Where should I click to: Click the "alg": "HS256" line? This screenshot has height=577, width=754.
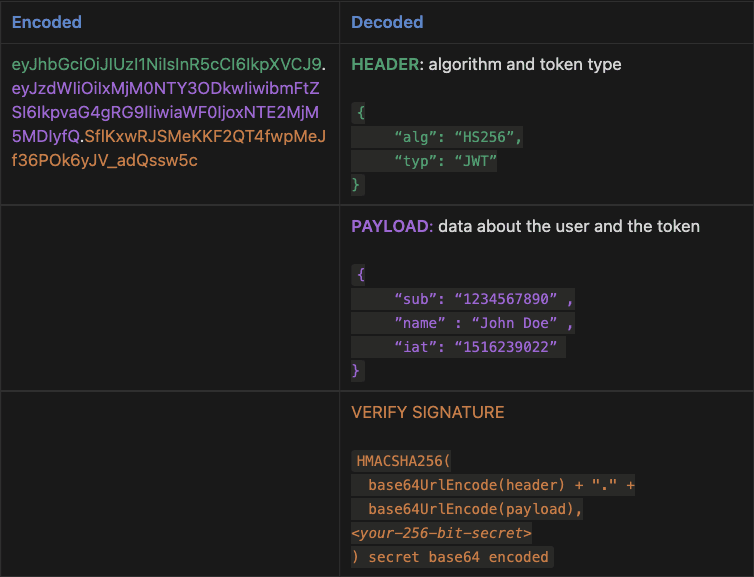tap(458, 136)
